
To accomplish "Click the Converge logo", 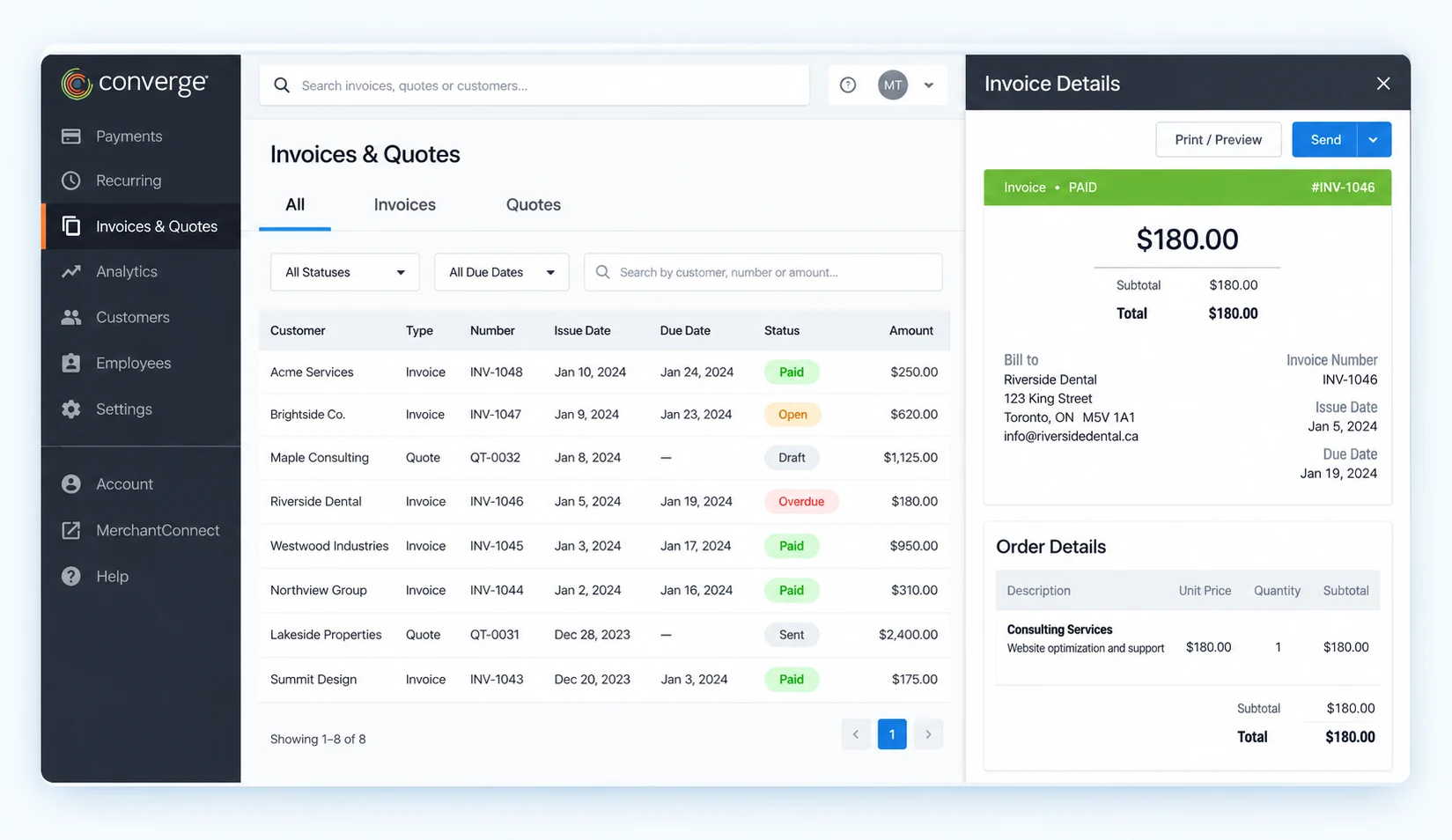I will 135,84.
